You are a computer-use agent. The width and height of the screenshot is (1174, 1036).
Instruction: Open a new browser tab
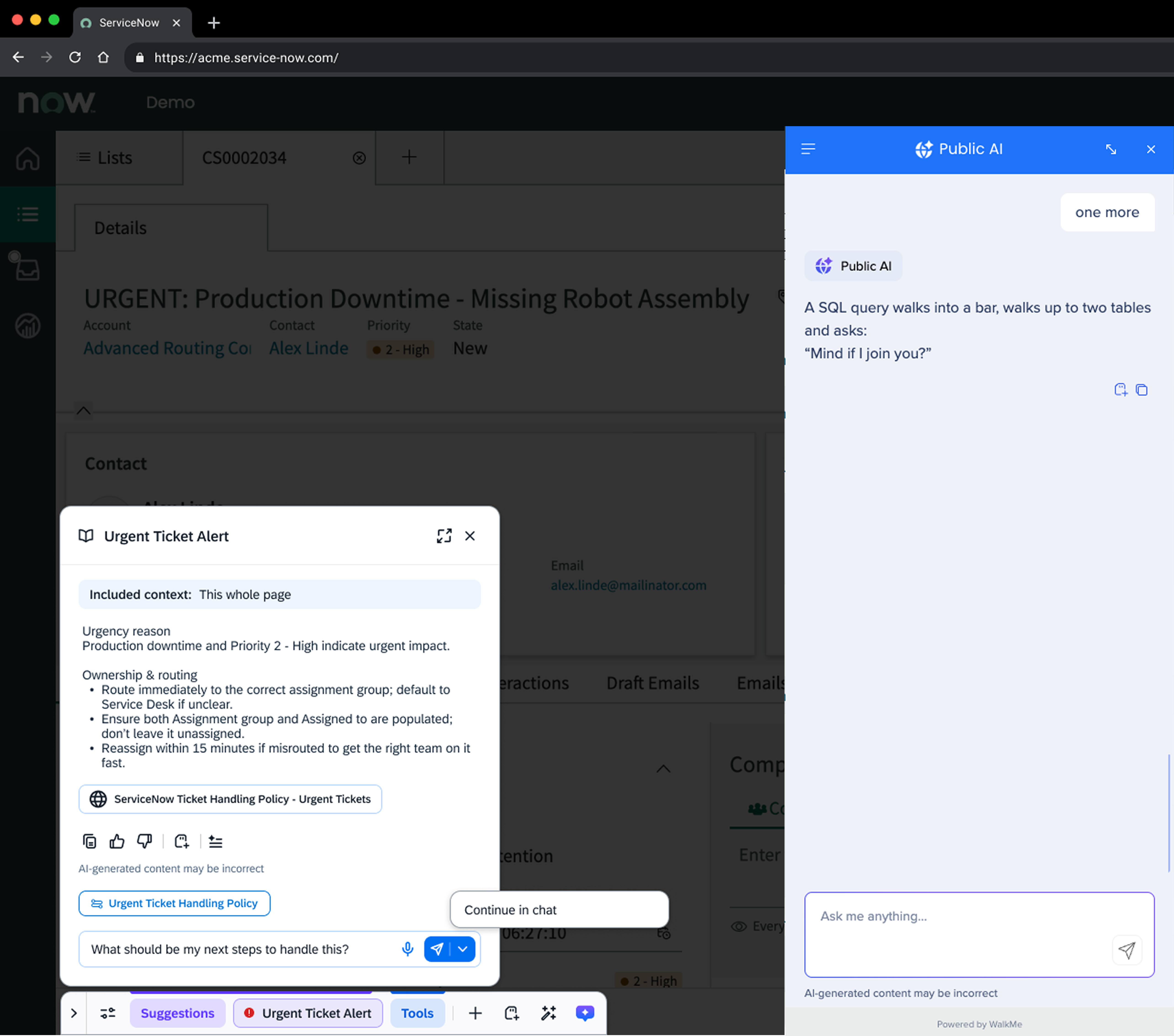click(214, 22)
